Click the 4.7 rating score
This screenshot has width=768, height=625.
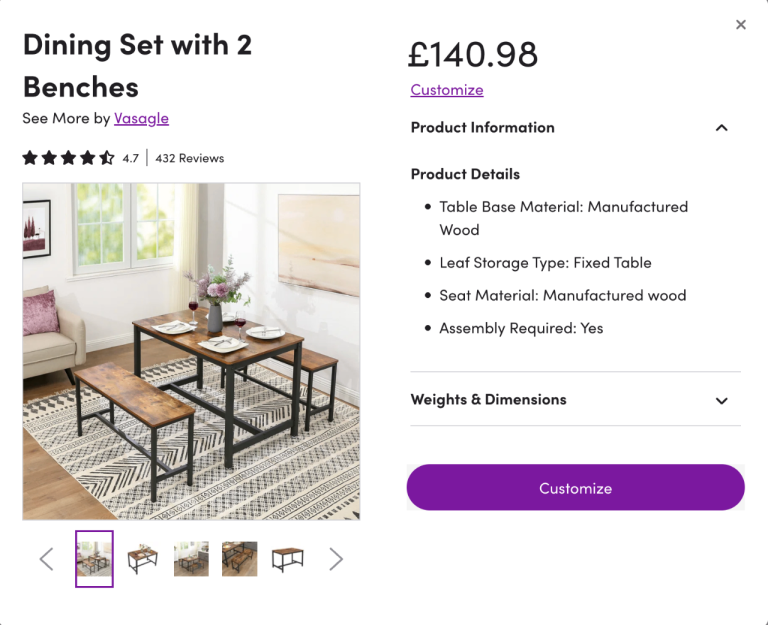pyautogui.click(x=131, y=158)
